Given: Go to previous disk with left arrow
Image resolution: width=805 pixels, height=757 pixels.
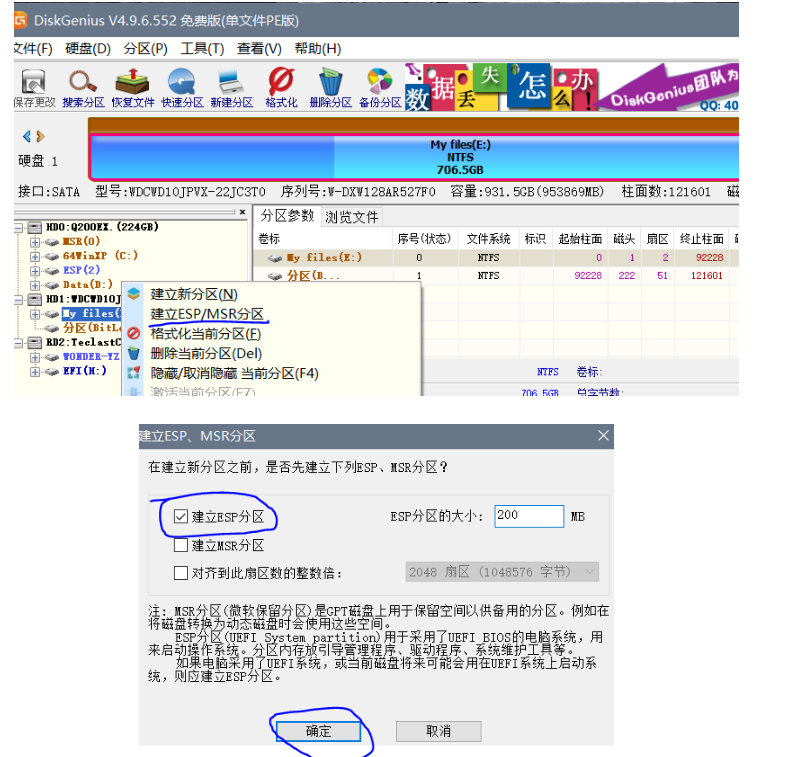Looking at the screenshot, I should (x=27, y=137).
